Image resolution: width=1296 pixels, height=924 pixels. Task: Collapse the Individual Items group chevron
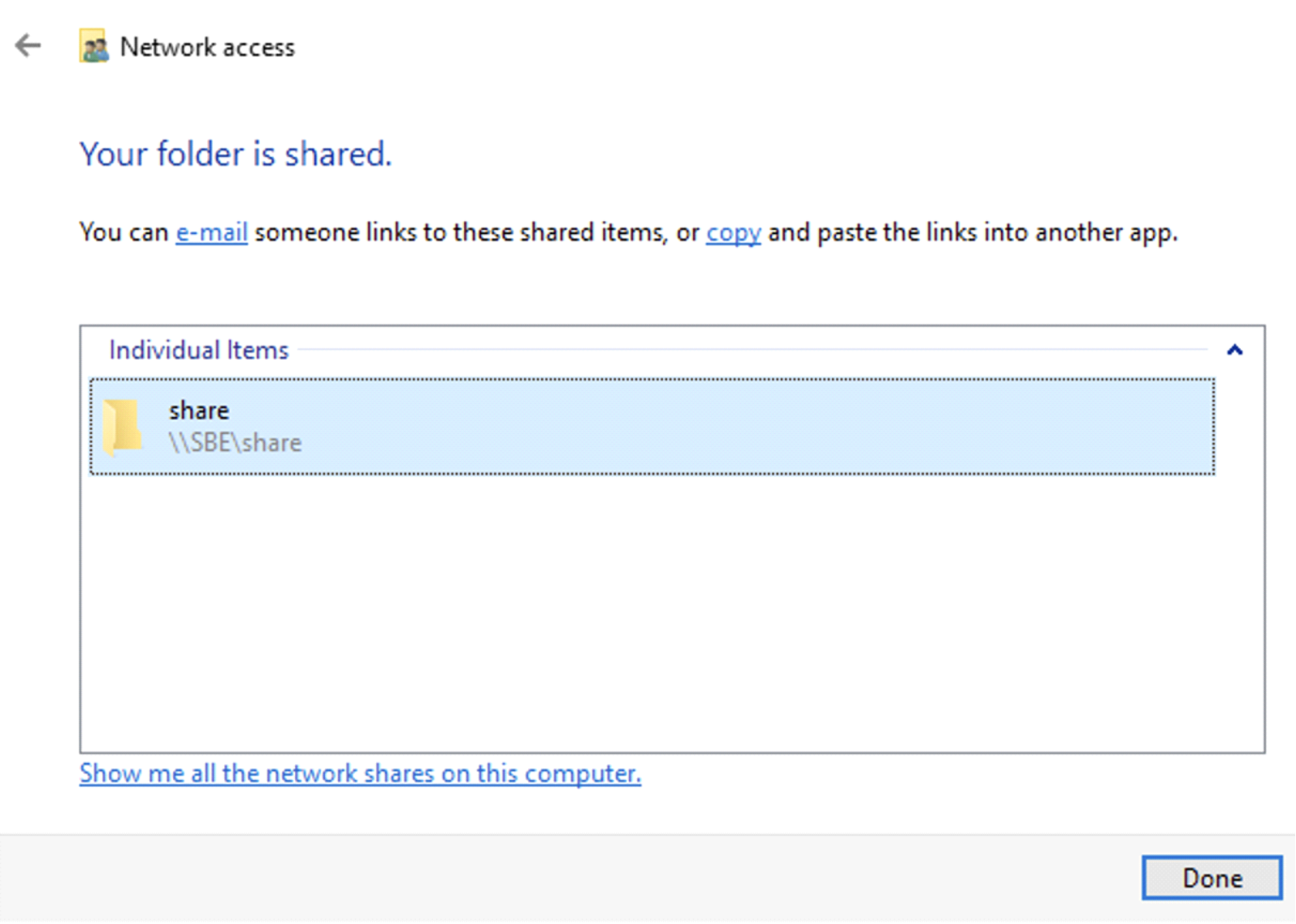click(1234, 350)
